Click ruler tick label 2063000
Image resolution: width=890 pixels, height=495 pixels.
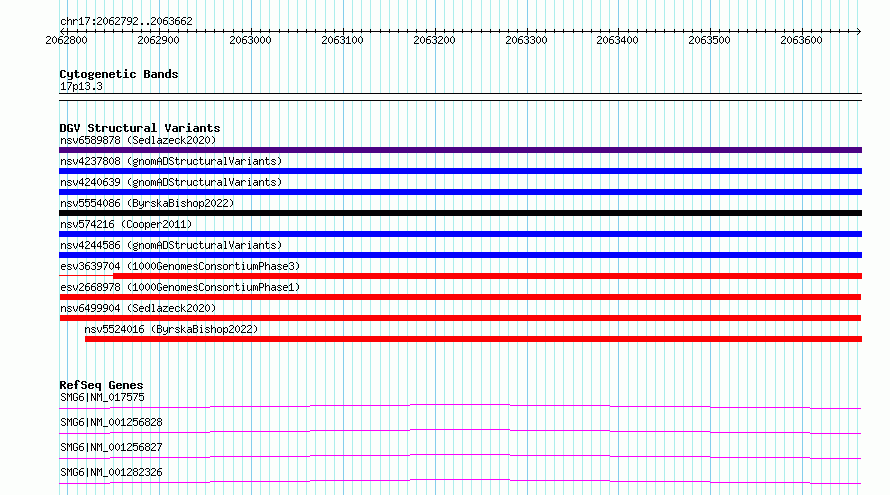point(250,40)
